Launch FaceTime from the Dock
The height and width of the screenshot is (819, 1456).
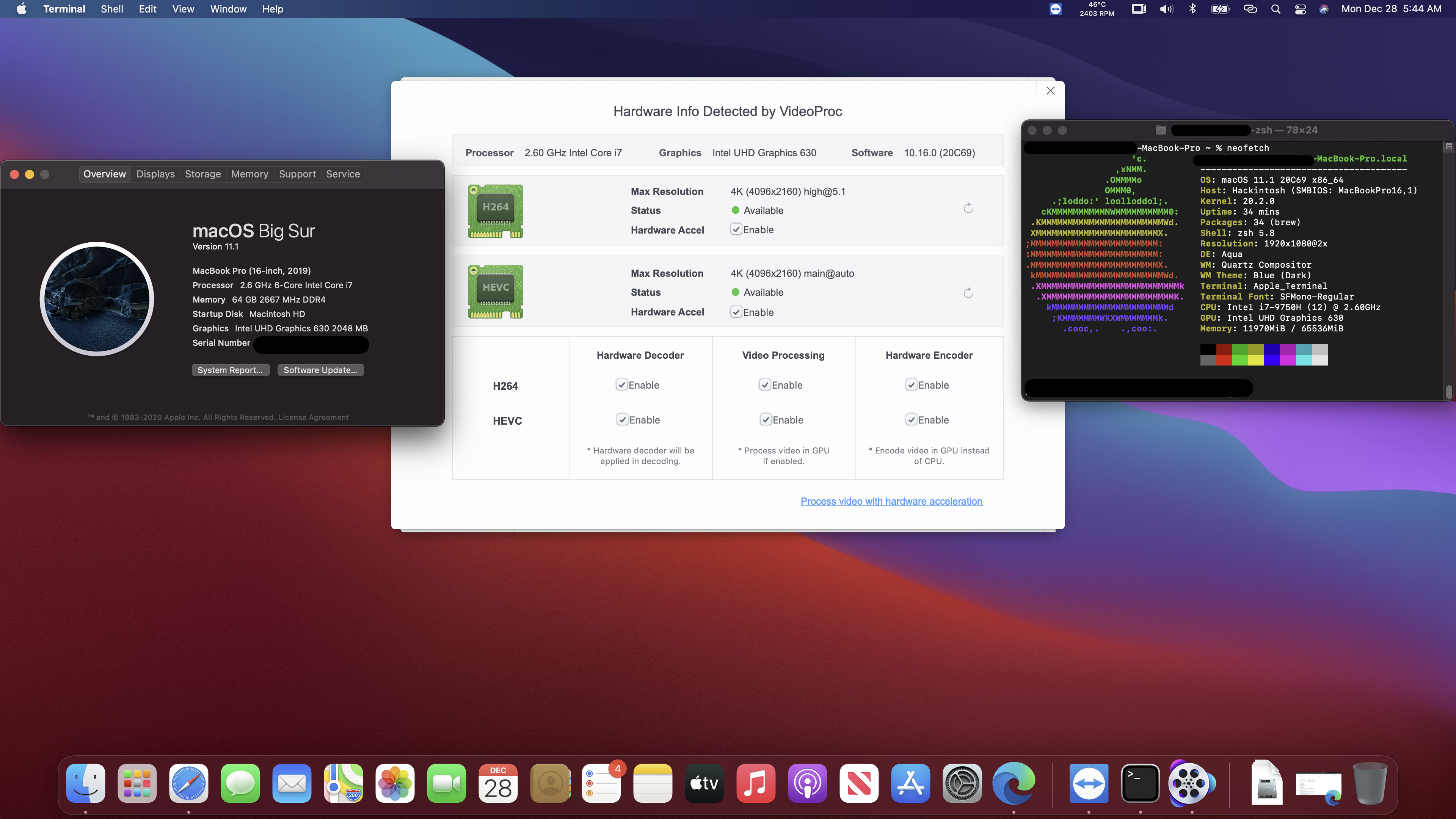tap(447, 783)
